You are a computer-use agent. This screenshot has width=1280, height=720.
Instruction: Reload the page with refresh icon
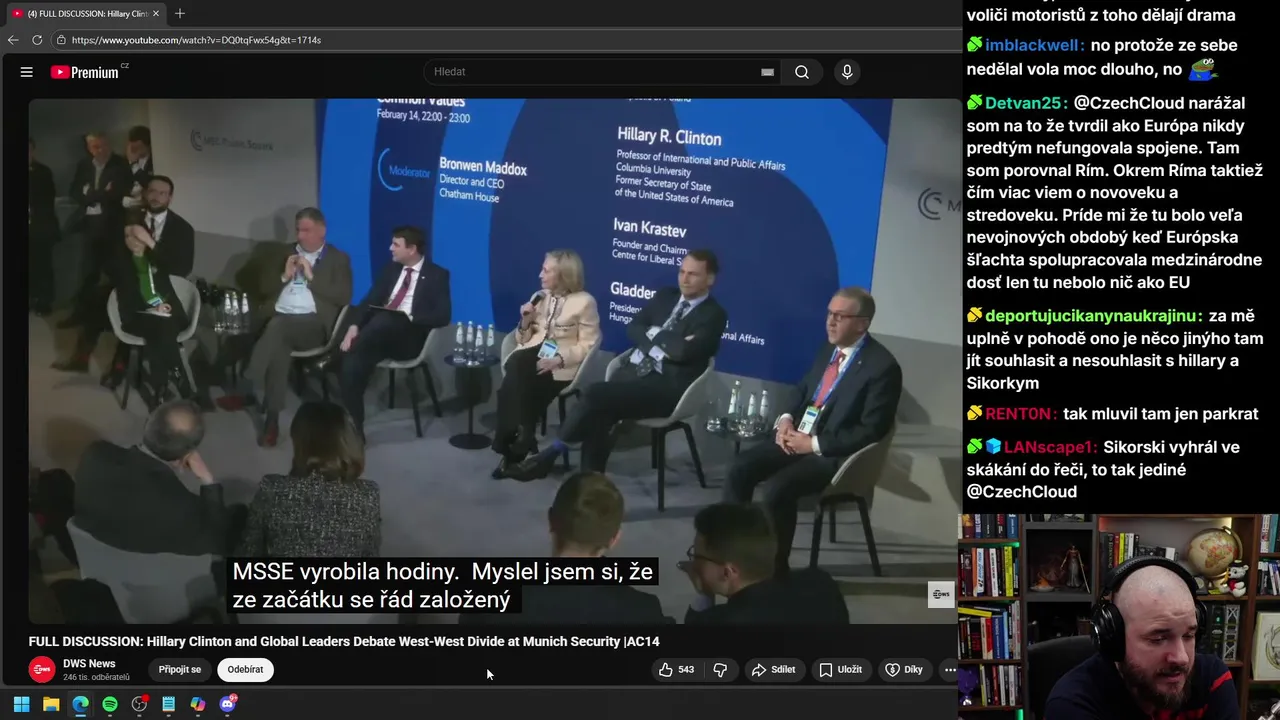click(x=37, y=40)
